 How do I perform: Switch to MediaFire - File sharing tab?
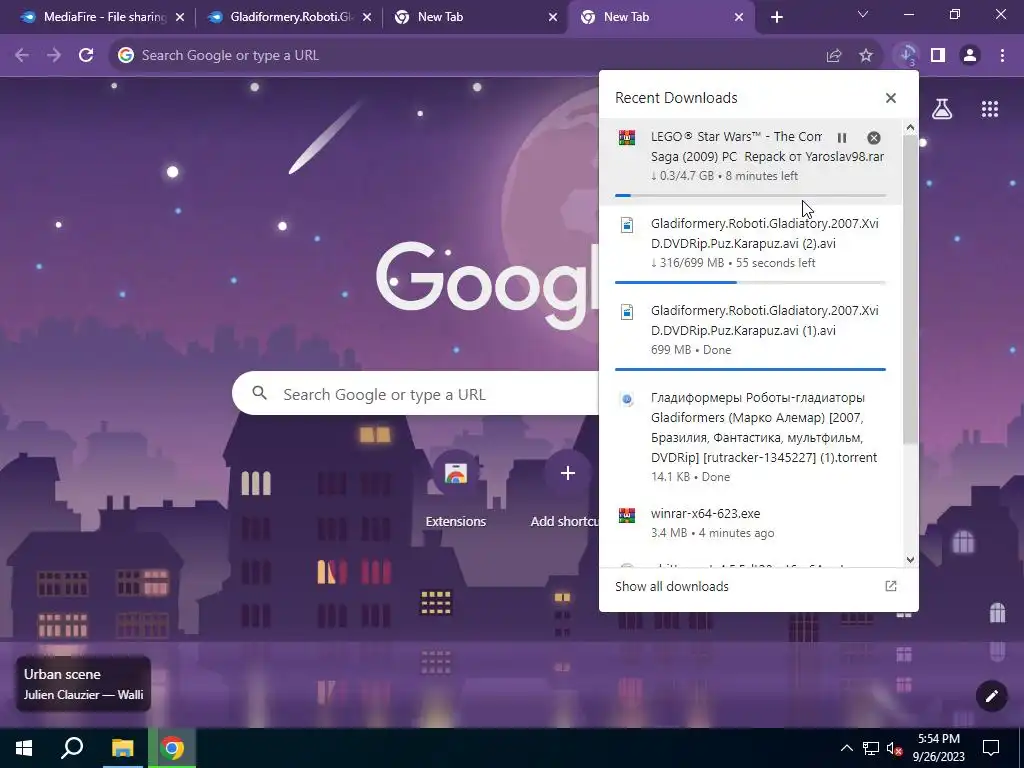104,17
